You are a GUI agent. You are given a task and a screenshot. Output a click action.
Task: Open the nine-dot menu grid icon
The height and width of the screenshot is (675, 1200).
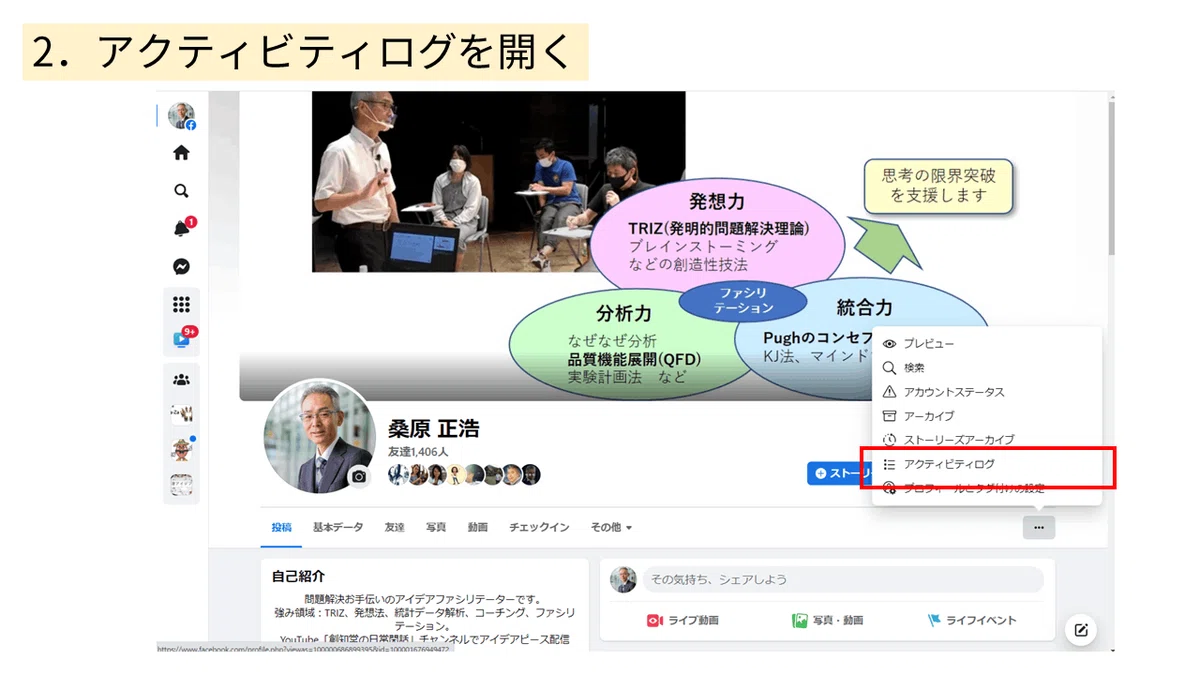[181, 305]
